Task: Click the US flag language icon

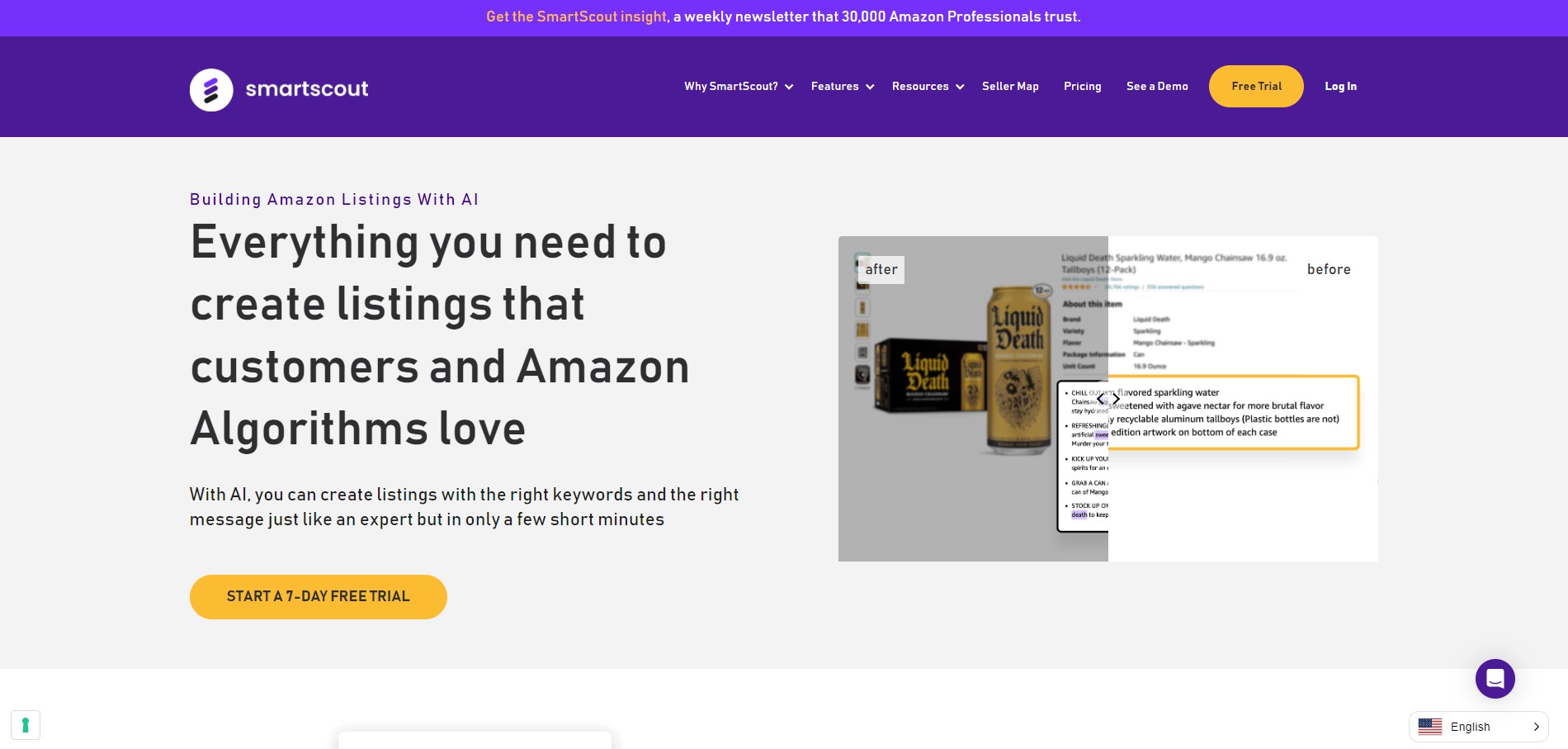Action: [x=1429, y=727]
